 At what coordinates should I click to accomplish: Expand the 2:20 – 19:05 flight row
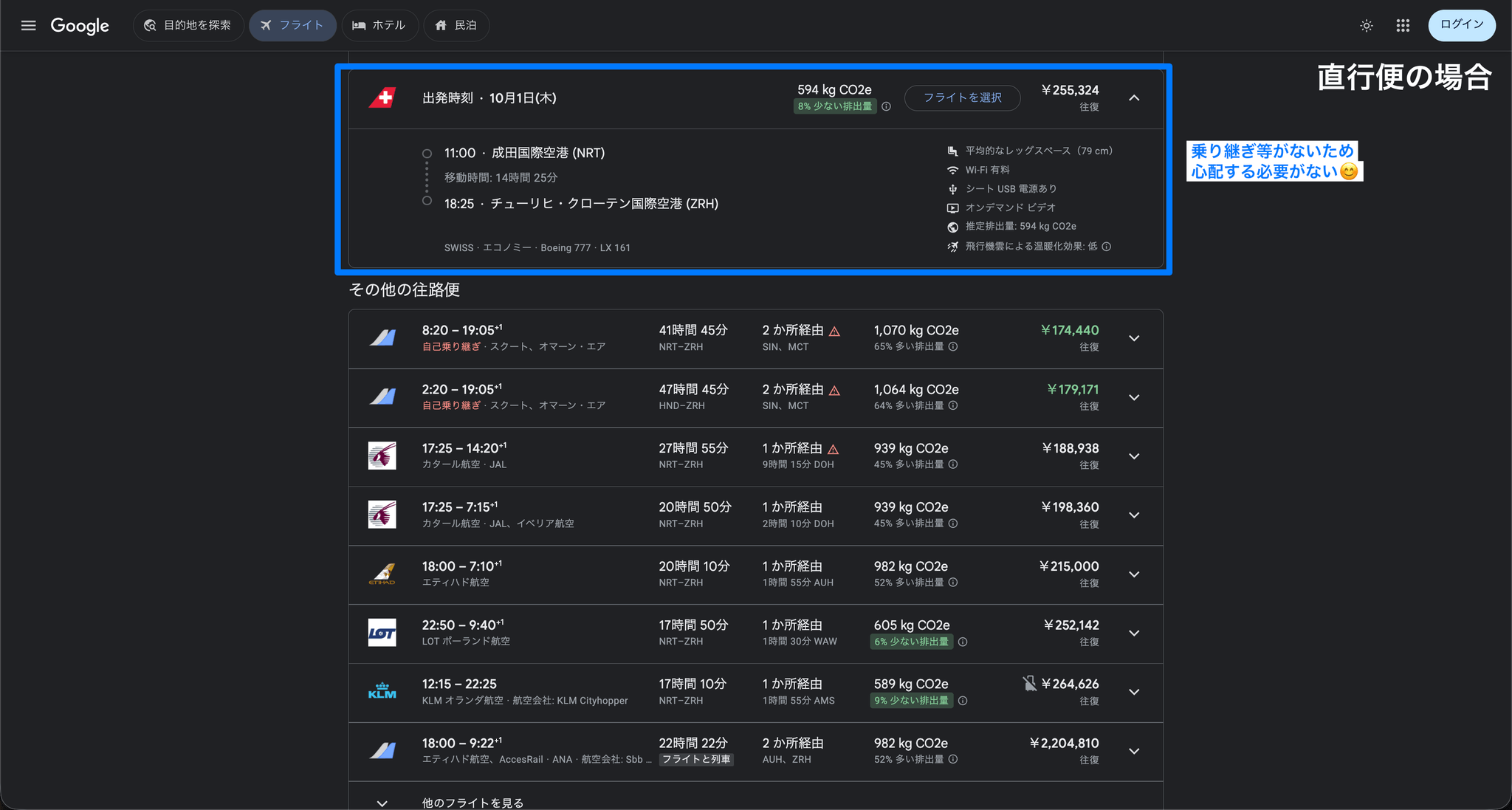tap(1134, 397)
